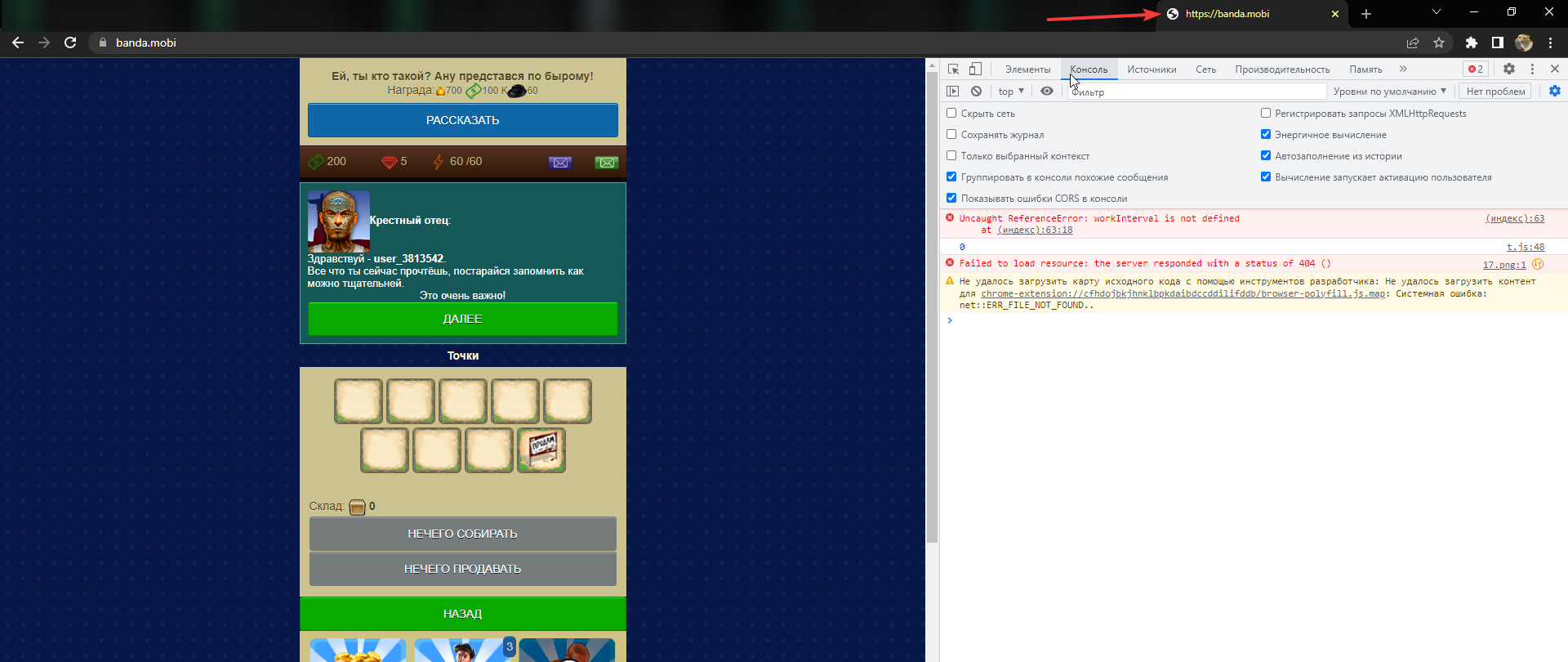Expand more DevTools tabs chevron
Screen dimensions: 1568x662
(x=1403, y=69)
